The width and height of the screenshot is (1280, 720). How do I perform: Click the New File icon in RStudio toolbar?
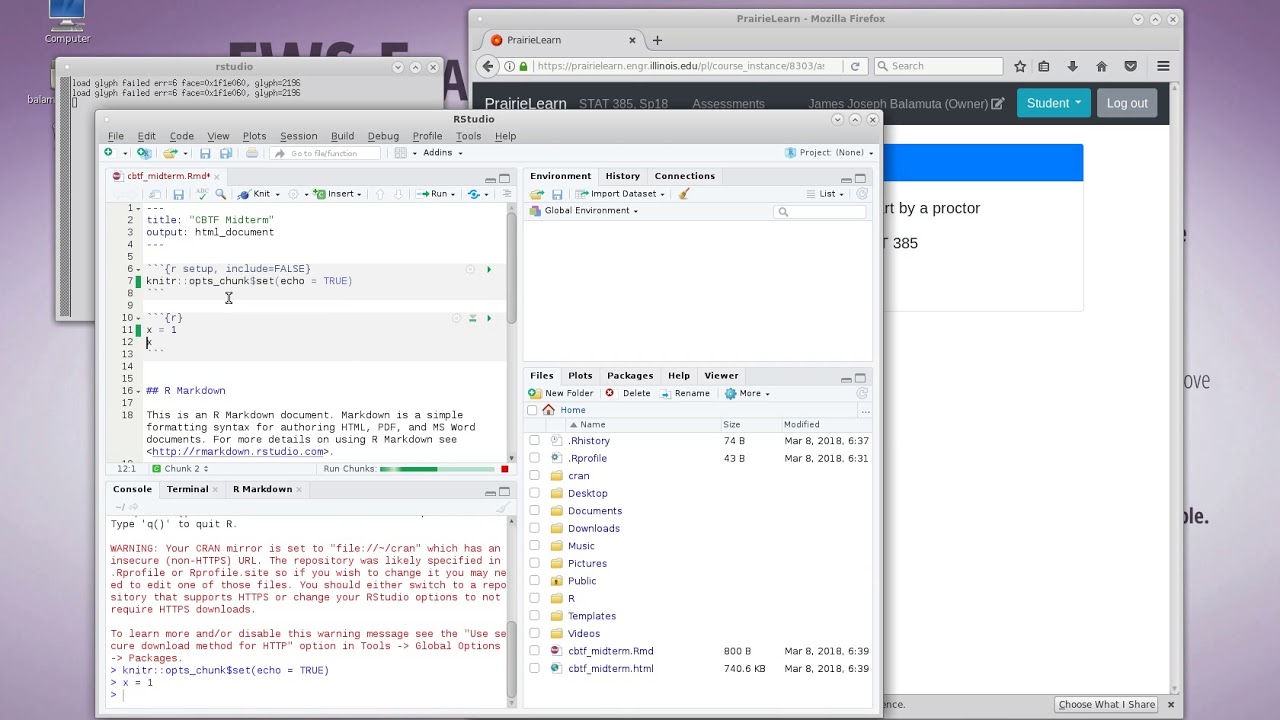[x=108, y=153]
